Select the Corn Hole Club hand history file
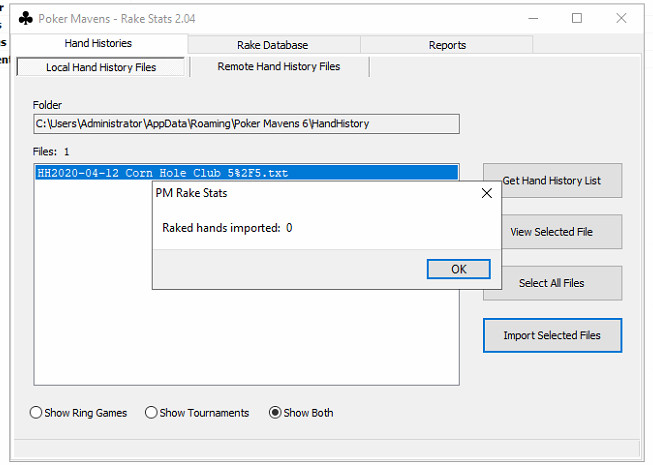 162,173
